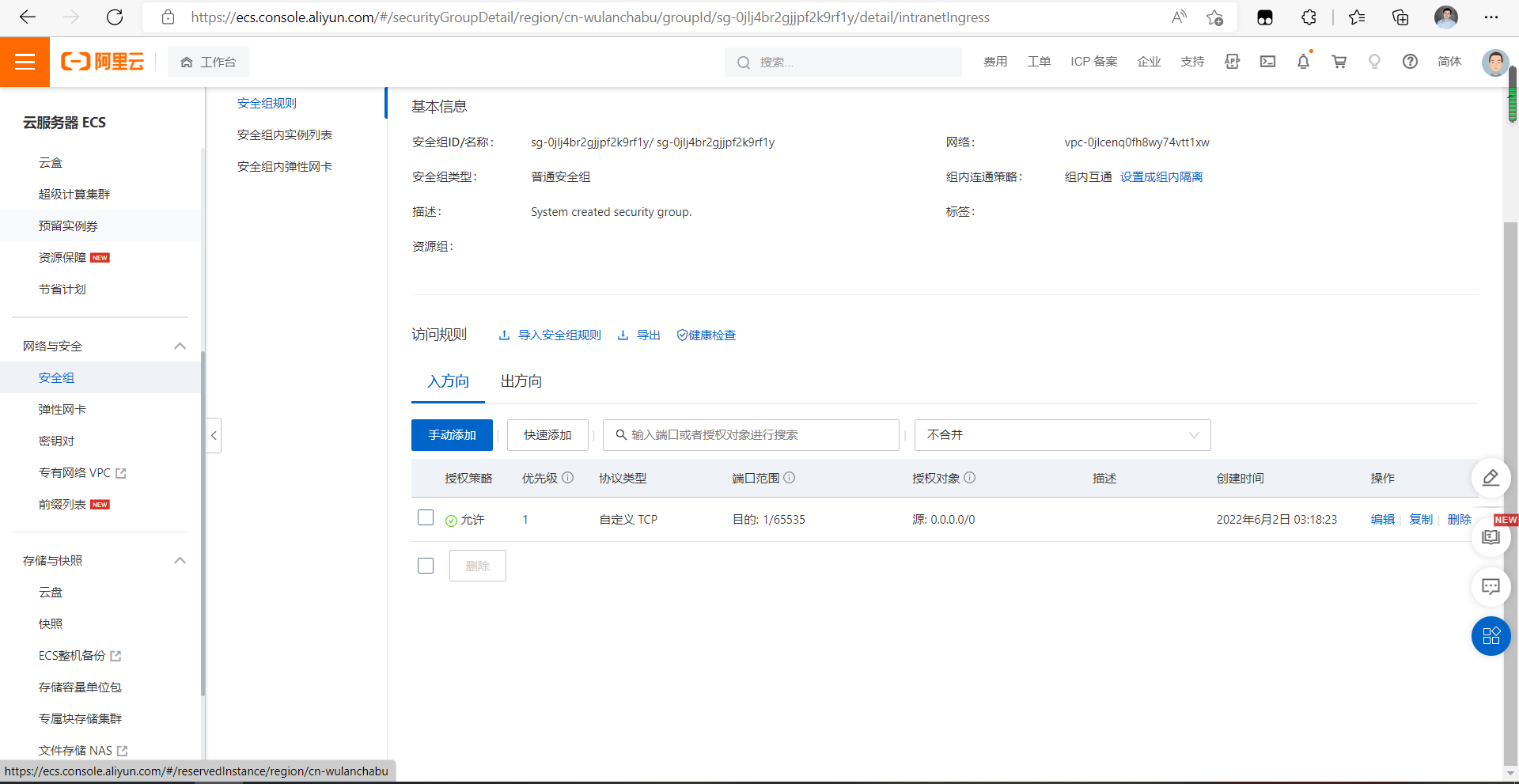Image resolution: width=1519 pixels, height=784 pixels.
Task: Click the 手动添加 button
Action: coord(452,435)
